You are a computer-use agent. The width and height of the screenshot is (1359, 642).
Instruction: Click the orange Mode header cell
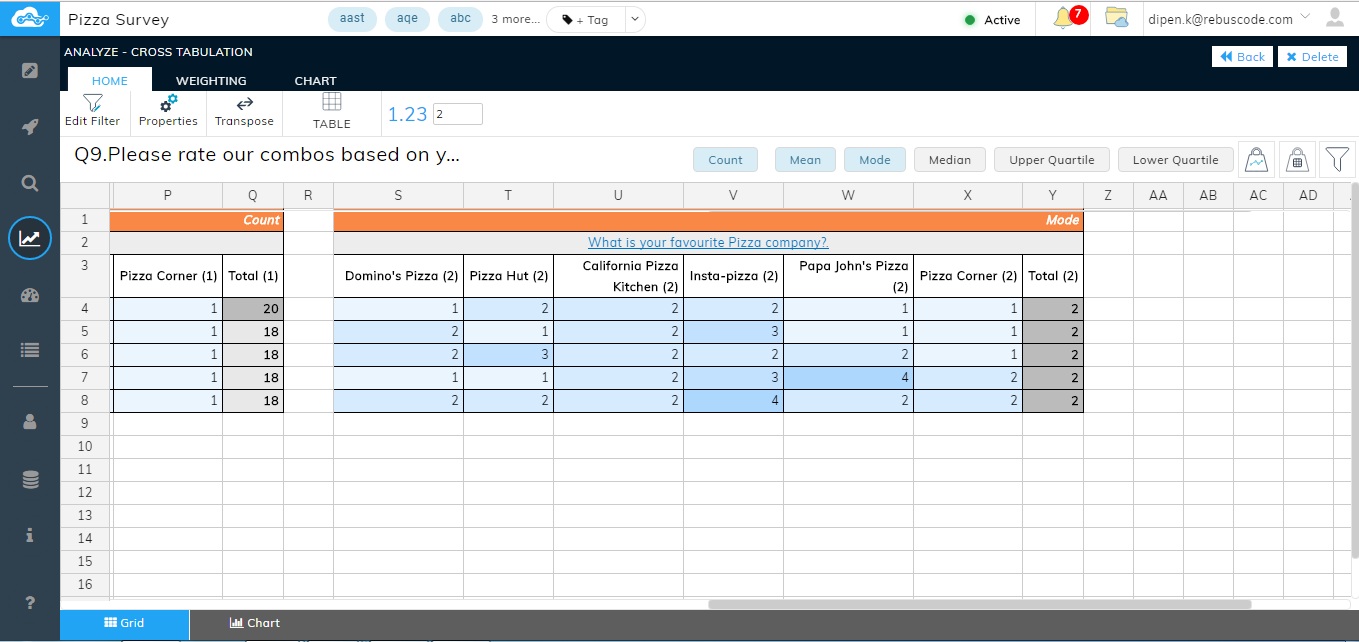[x=708, y=220]
